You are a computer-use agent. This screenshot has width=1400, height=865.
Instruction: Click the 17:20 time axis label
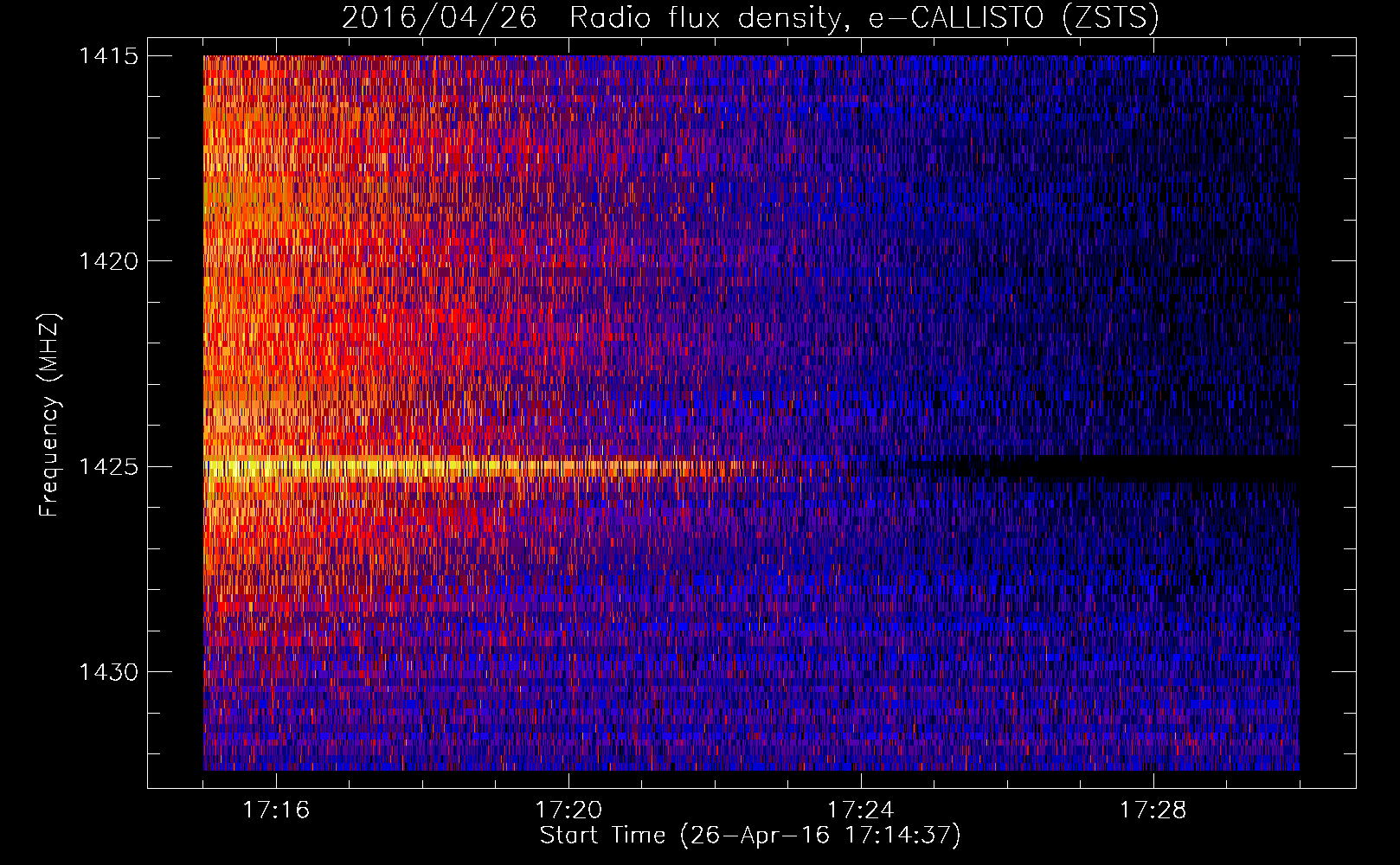coord(568,810)
